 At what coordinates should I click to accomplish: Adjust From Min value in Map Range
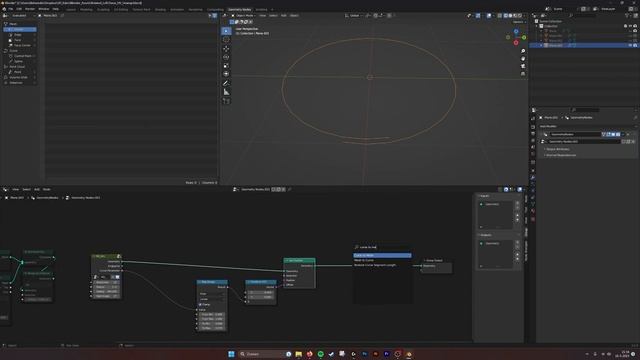click(212, 314)
